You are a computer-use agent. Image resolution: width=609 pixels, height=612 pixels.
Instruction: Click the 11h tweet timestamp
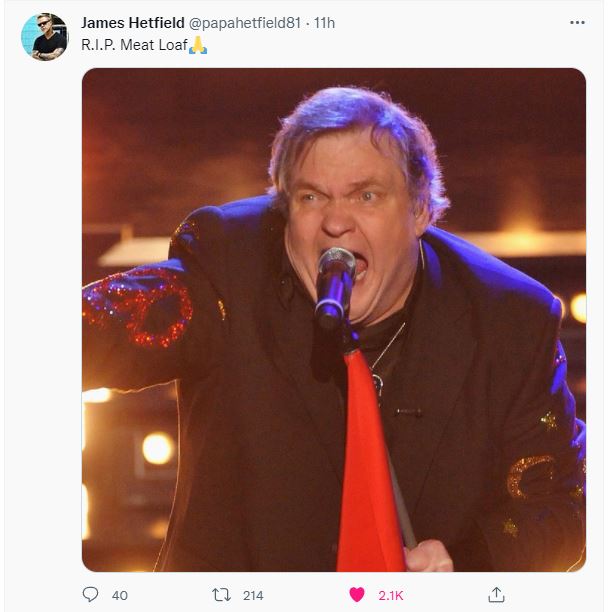click(x=324, y=23)
